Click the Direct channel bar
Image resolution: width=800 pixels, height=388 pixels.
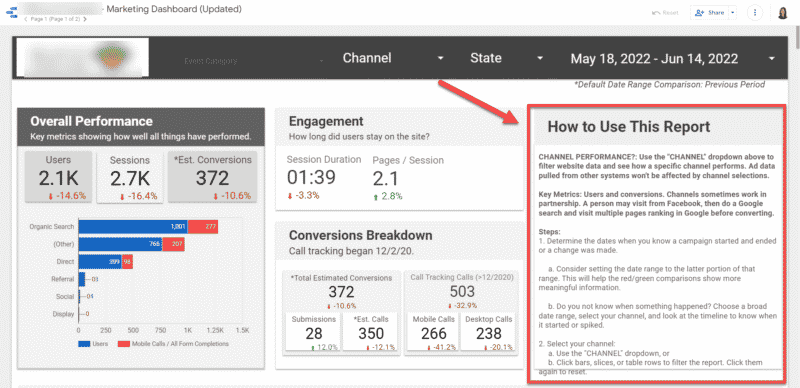[x=106, y=262]
